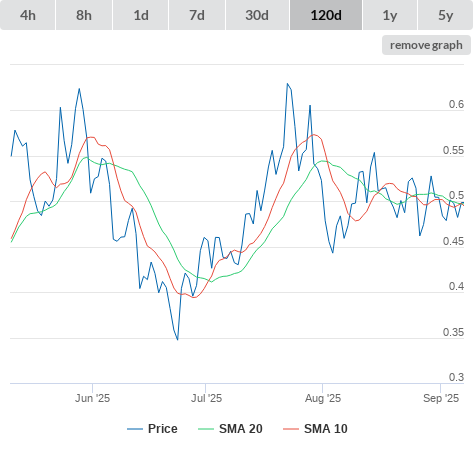Click the active 120d tab
The width and height of the screenshot is (474, 455).
coord(326,15)
